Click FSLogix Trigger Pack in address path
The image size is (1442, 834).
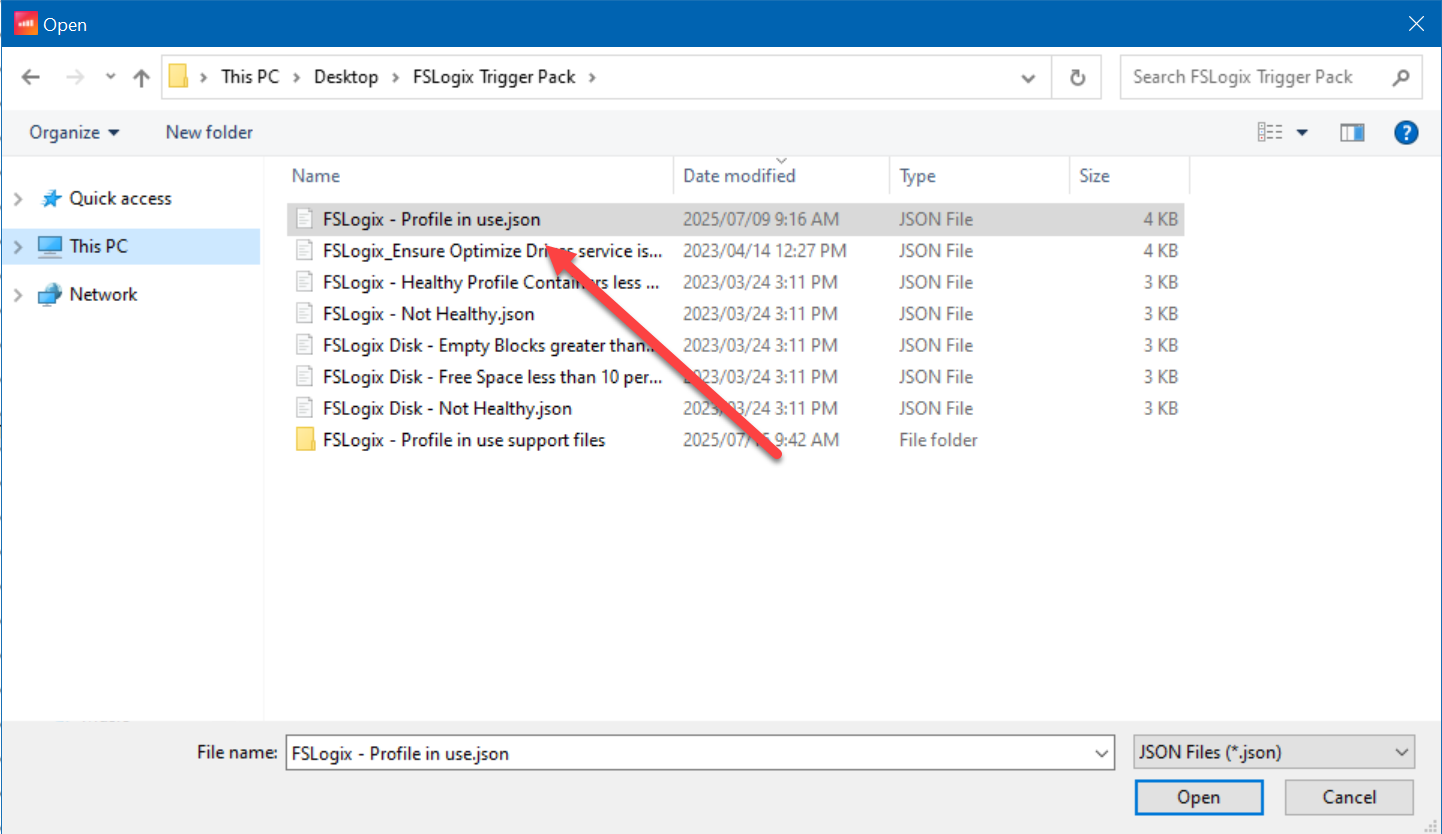pos(494,77)
